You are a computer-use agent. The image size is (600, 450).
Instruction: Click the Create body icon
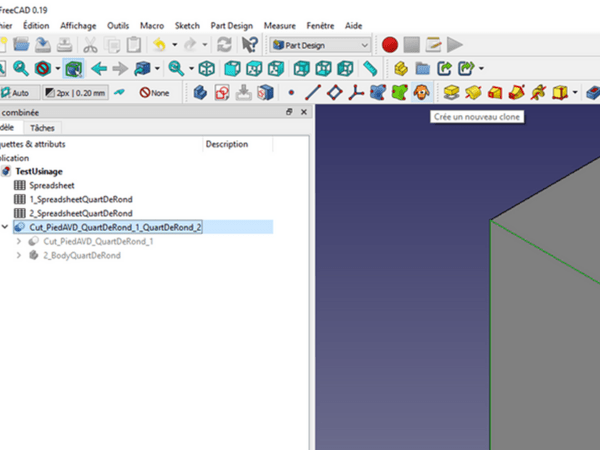pyautogui.click(x=199, y=93)
